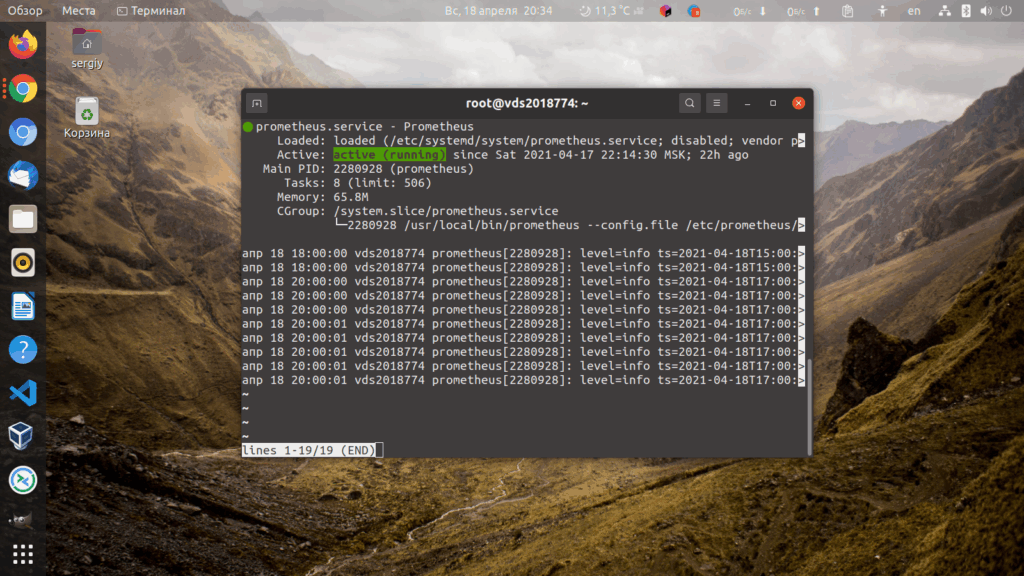The width and height of the screenshot is (1024, 576).
Task: Minimize the terminal window
Action: coord(747,103)
